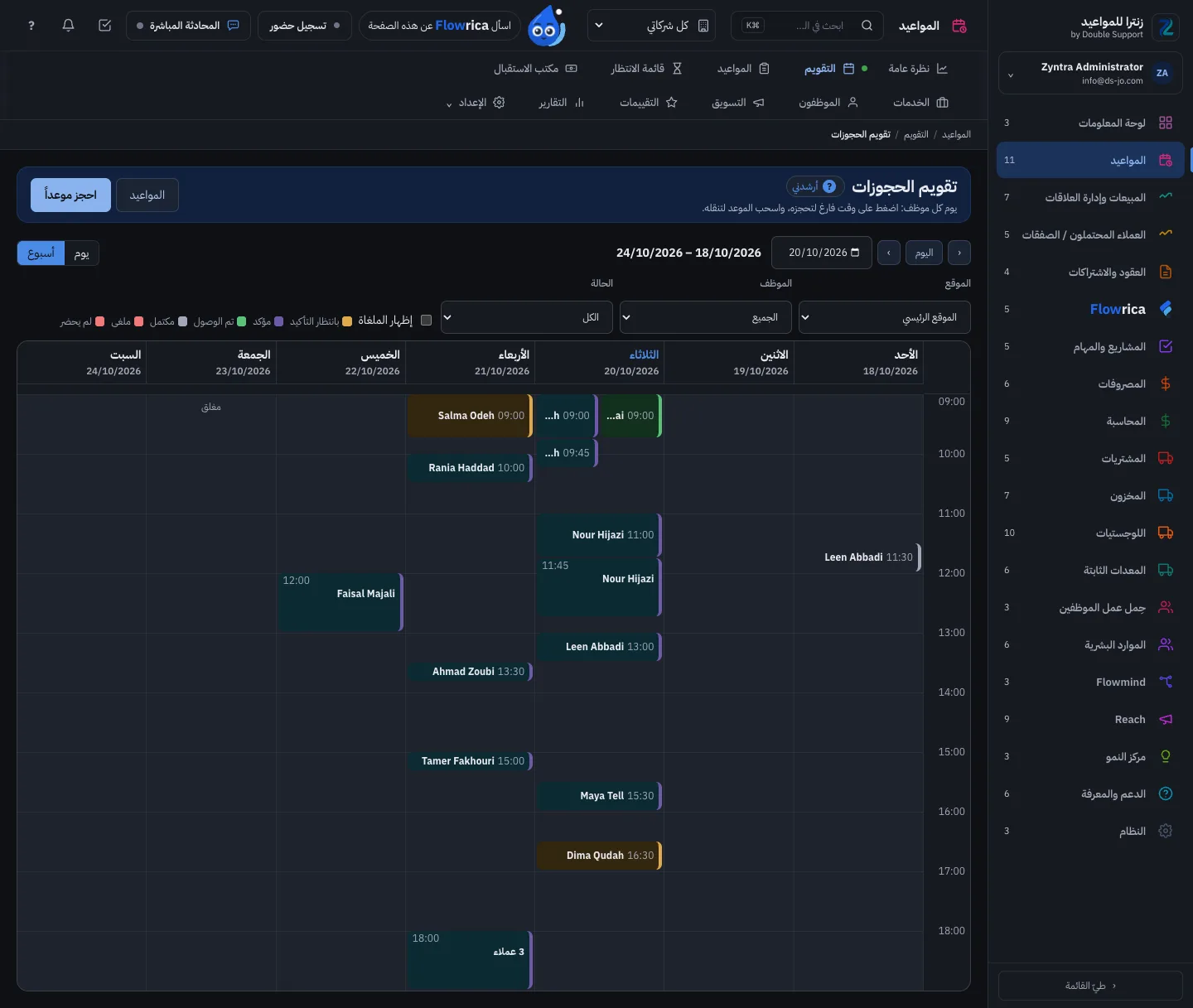The image size is (1193, 1008).
Task: Open the Waiting List tab
Action: [646, 69]
